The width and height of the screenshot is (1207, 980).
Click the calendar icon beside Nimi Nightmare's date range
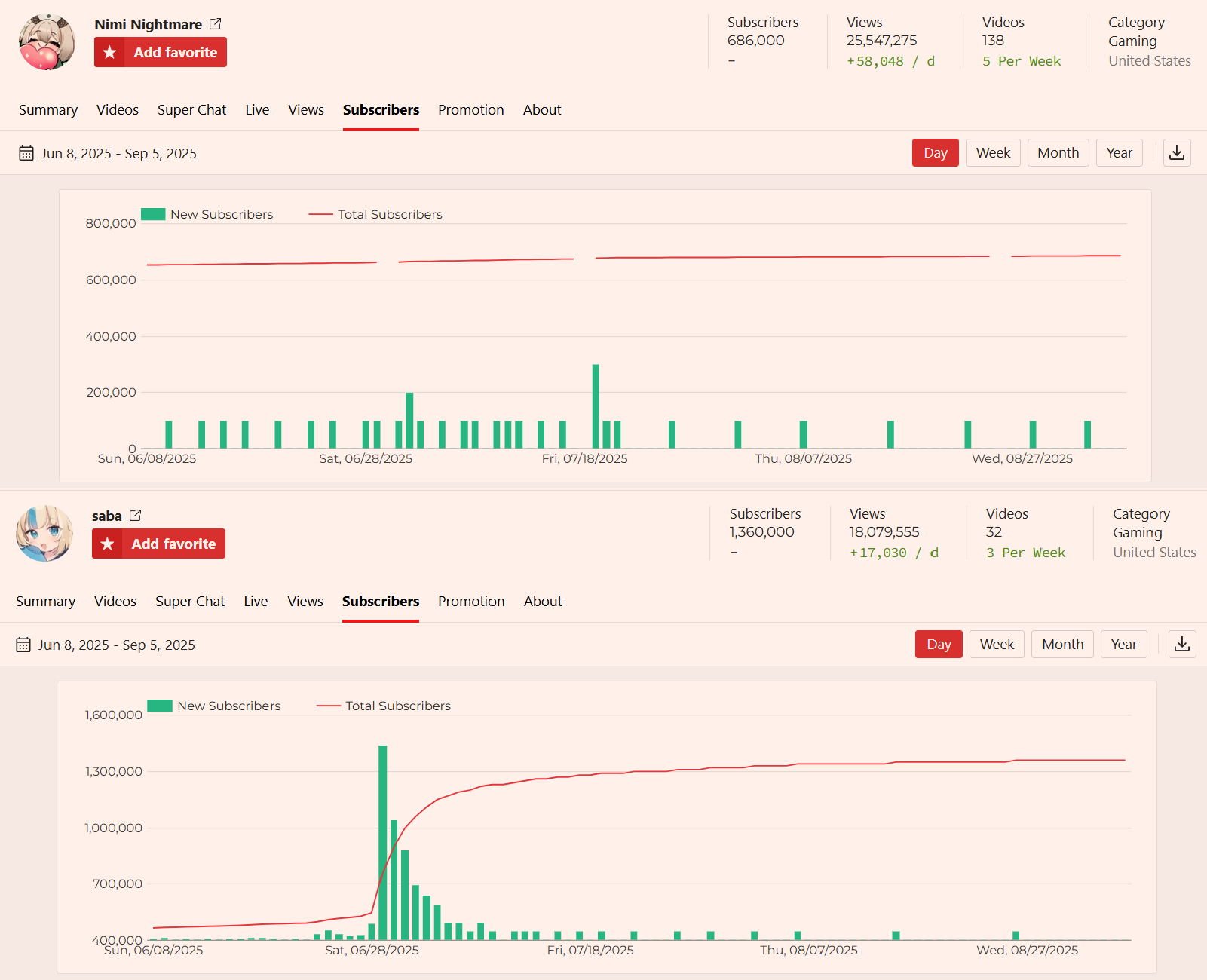pyautogui.click(x=26, y=154)
